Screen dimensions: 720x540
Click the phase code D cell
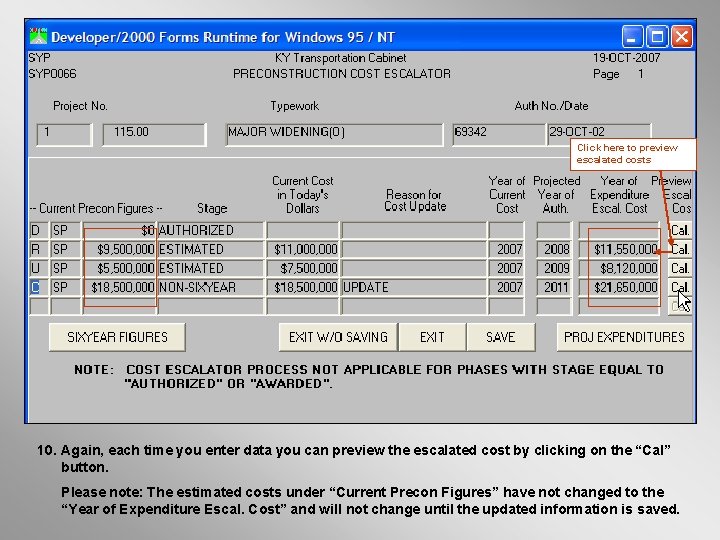[39, 230]
